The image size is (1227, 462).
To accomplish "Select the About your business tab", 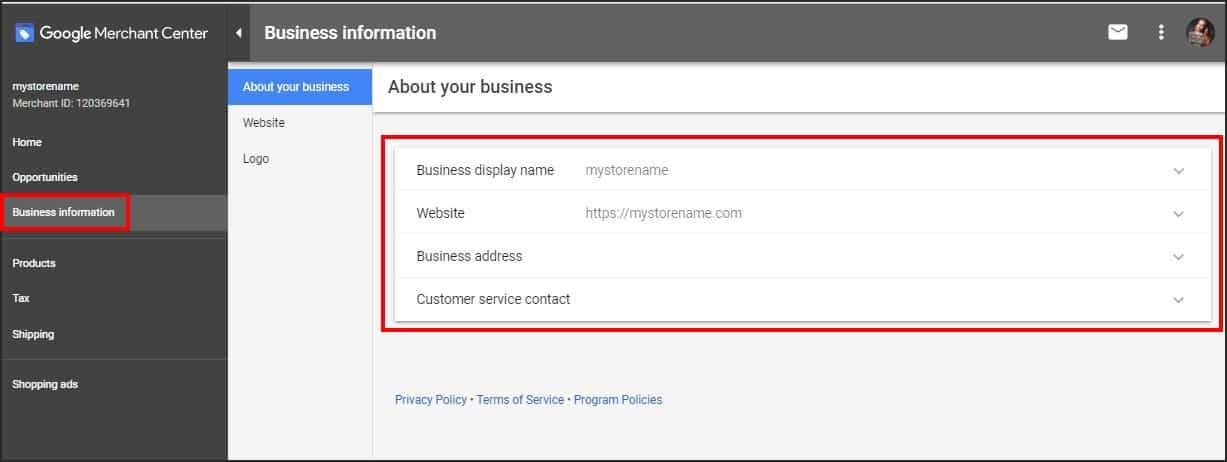I will 296,87.
